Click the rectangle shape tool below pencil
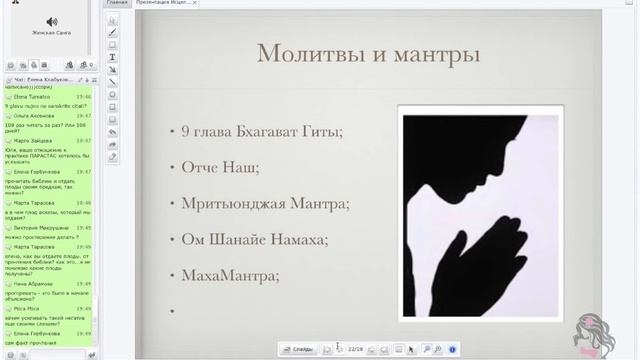 click(113, 45)
